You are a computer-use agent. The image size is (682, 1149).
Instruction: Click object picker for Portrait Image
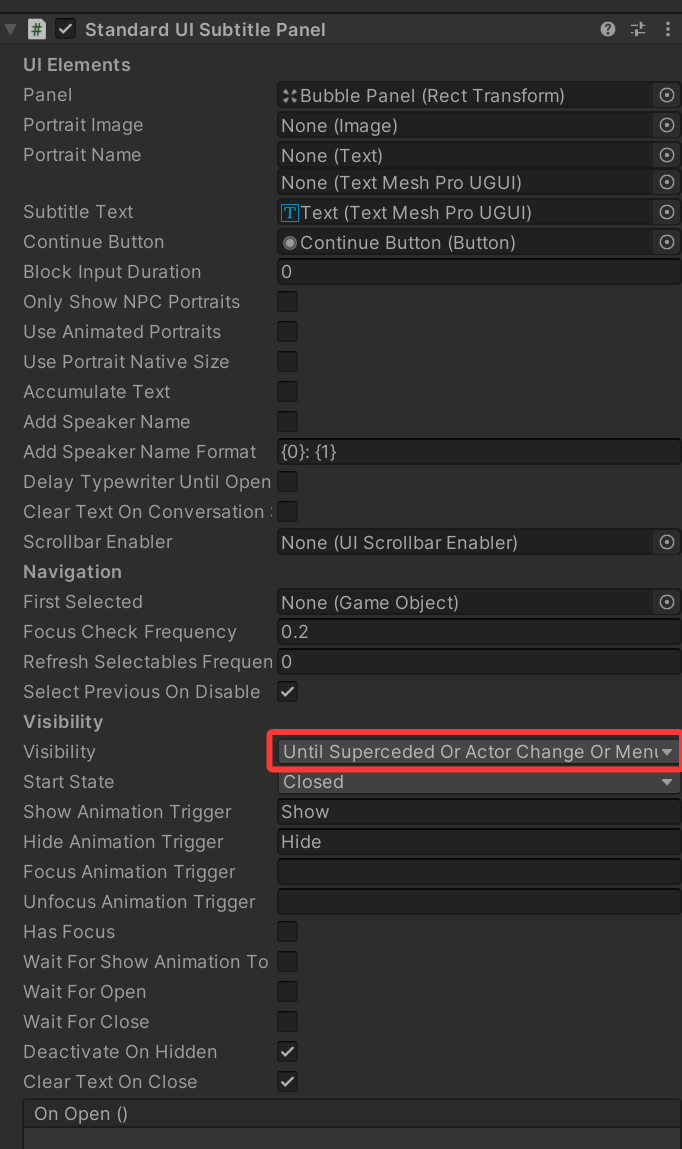(667, 125)
